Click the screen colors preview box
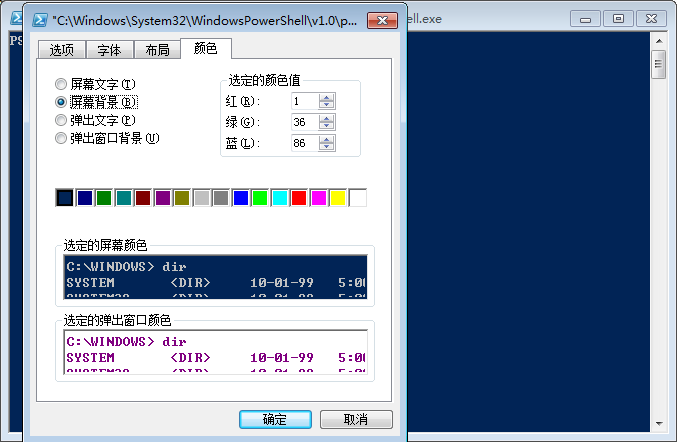Screen dimensions: 677x442 coord(215,277)
